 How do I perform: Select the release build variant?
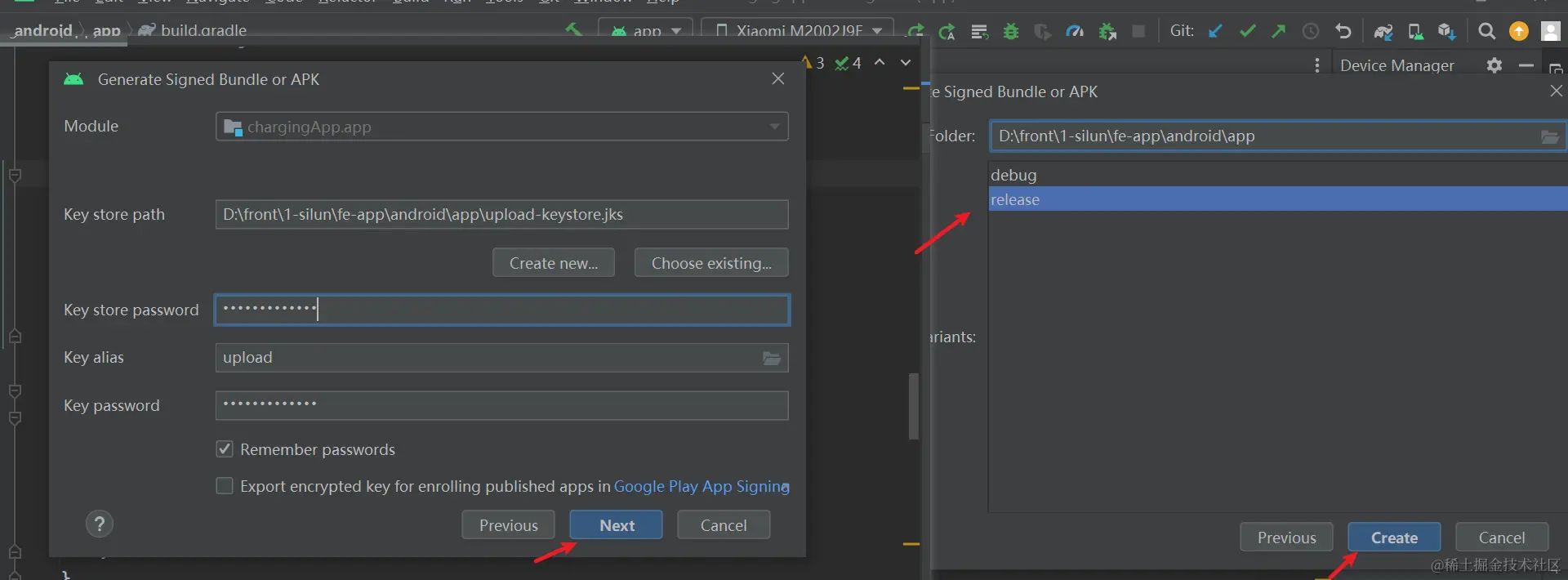(x=1278, y=199)
